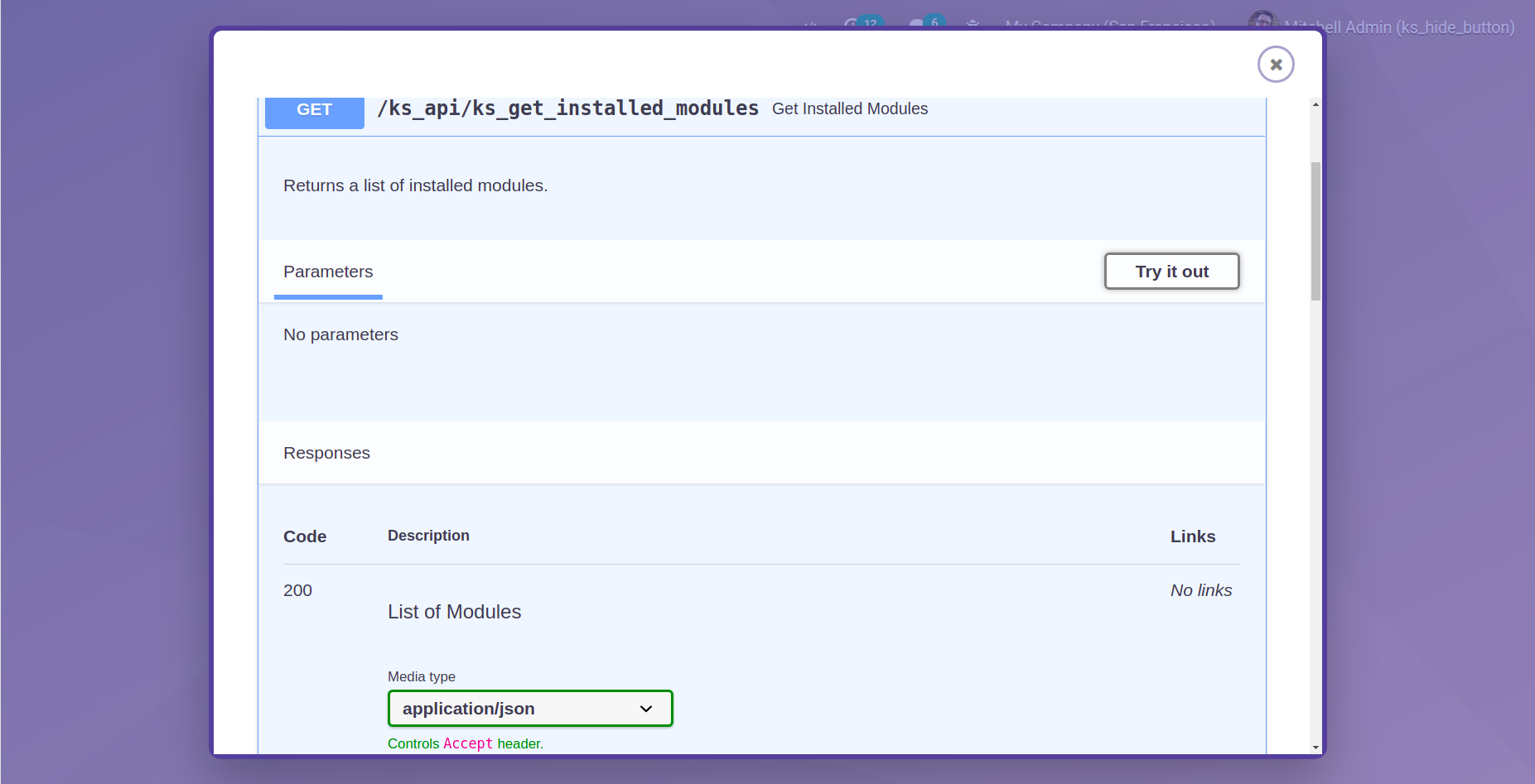This screenshot has height=784, width=1535.
Task: Open the Mitchell Admin user menu
Action: (x=1398, y=26)
